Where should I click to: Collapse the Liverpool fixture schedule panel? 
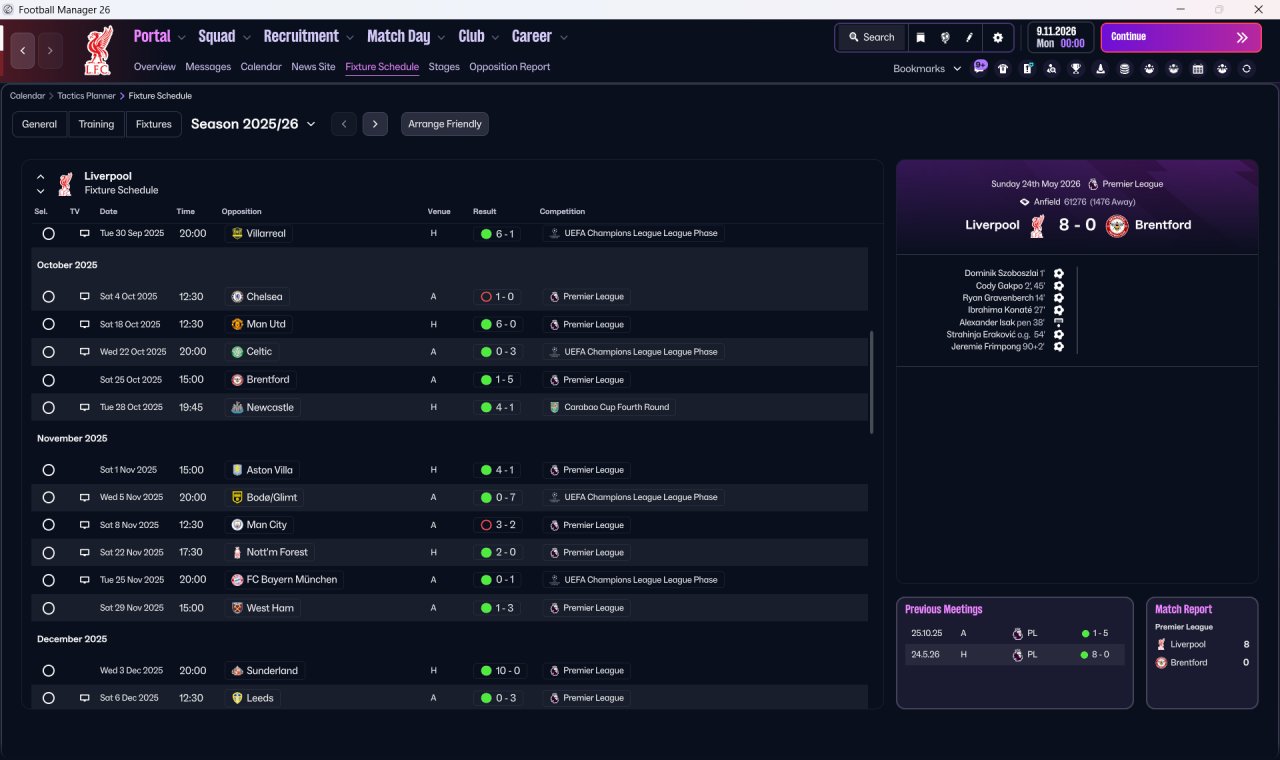[41, 177]
